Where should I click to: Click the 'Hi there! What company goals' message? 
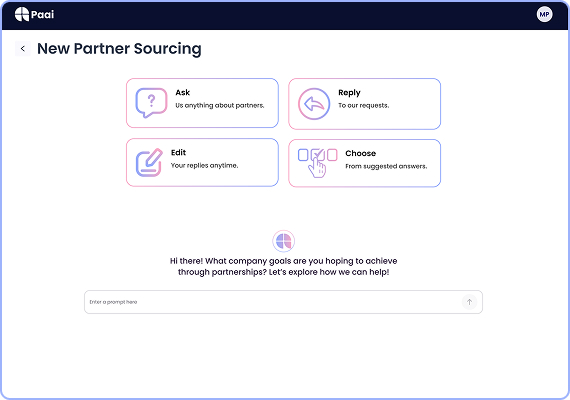[284, 267]
